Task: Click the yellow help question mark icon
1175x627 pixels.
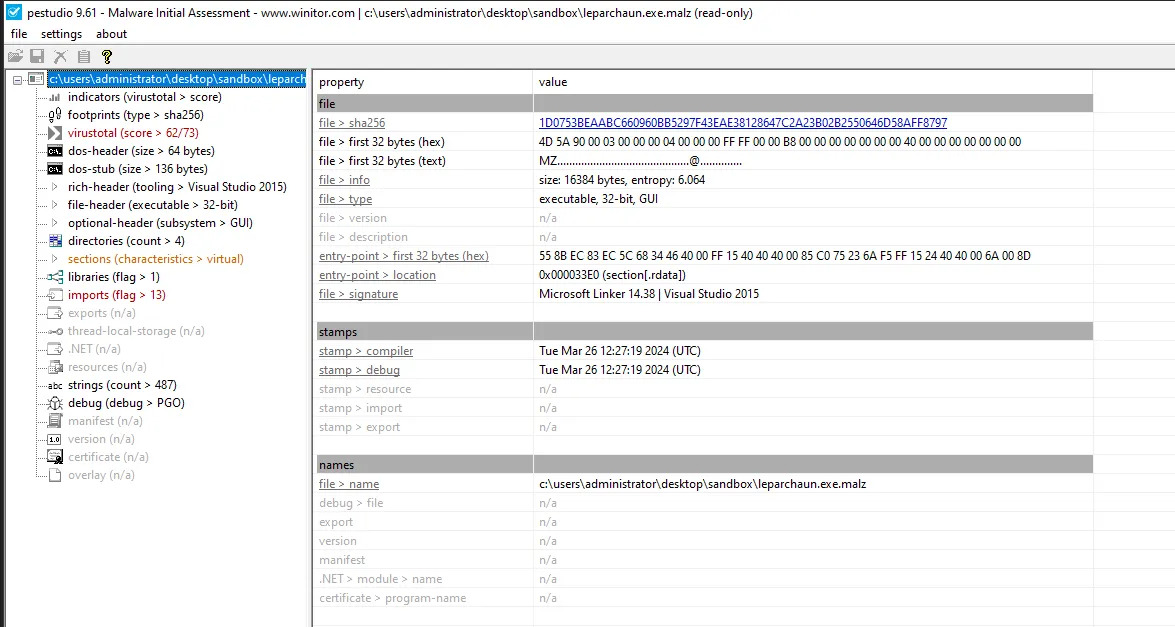Action: (107, 57)
